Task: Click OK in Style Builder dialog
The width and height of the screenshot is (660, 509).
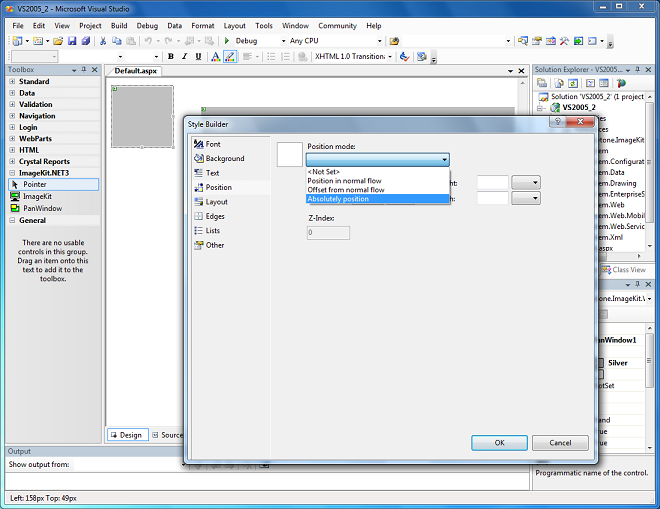Action: (499, 443)
